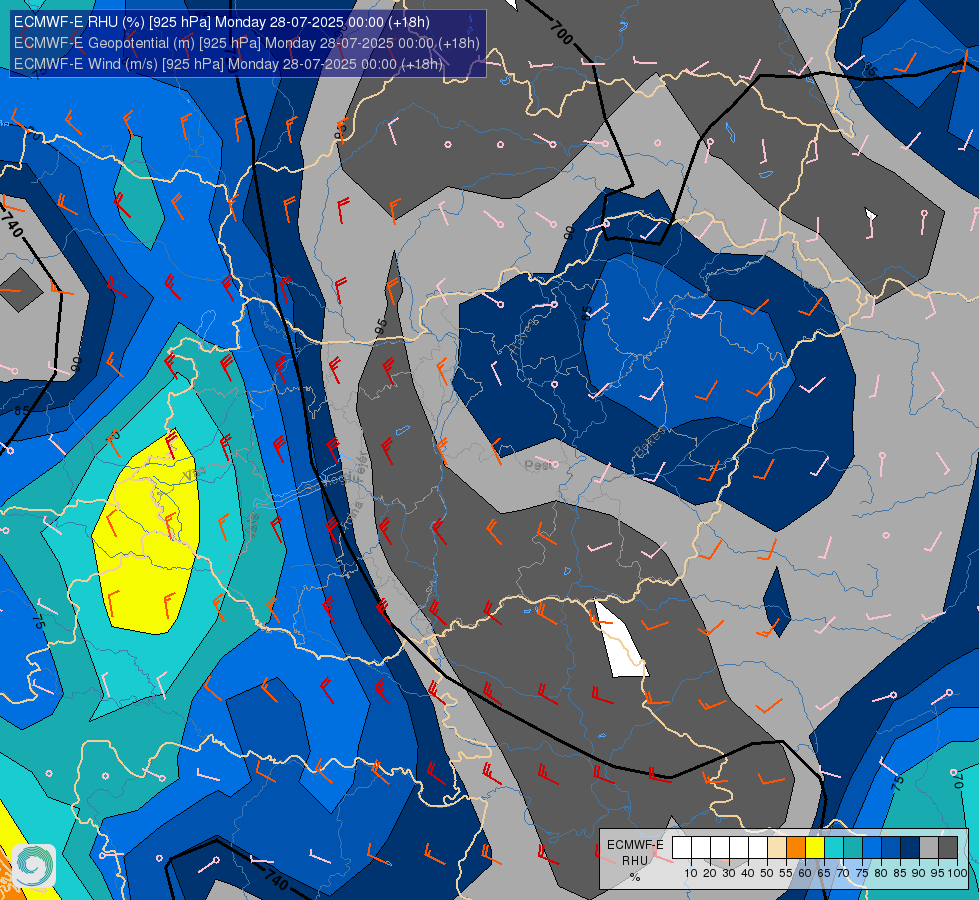Pick the bright cyan 65–70% legend swatch
Image resolution: width=979 pixels, height=900 pixels.
point(834,848)
